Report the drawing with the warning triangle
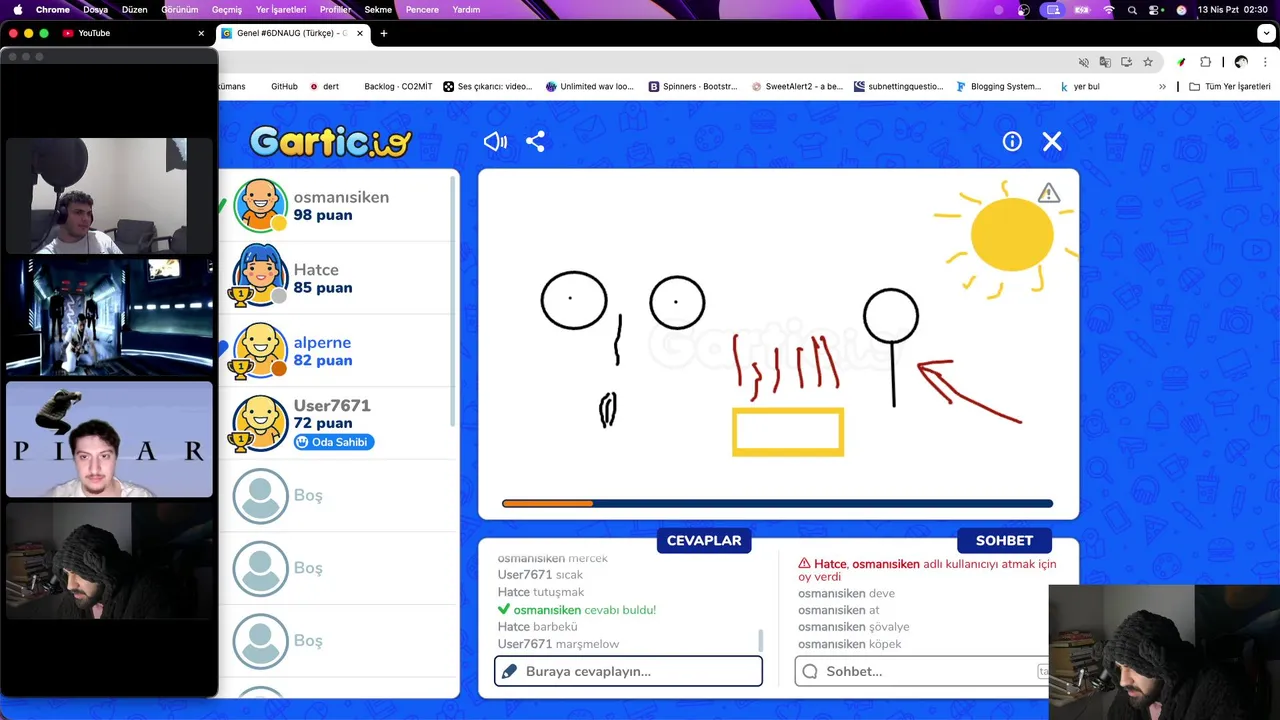This screenshot has width=1280, height=720. pyautogui.click(x=1048, y=193)
